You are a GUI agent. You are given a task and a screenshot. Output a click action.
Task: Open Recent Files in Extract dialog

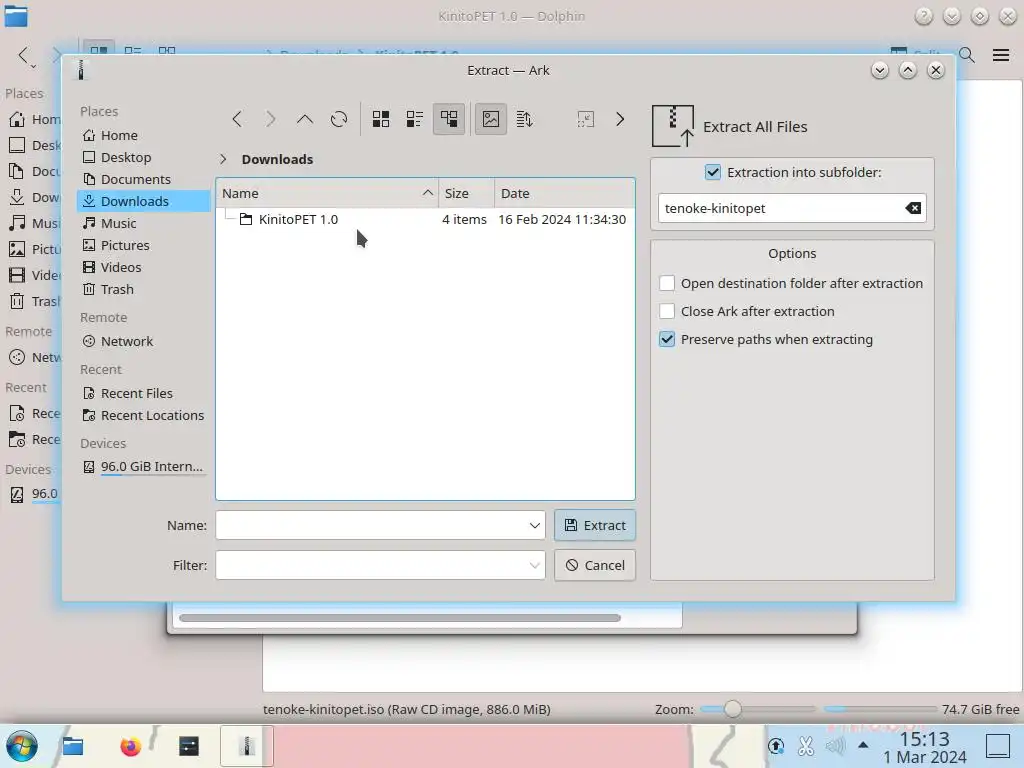point(144,394)
